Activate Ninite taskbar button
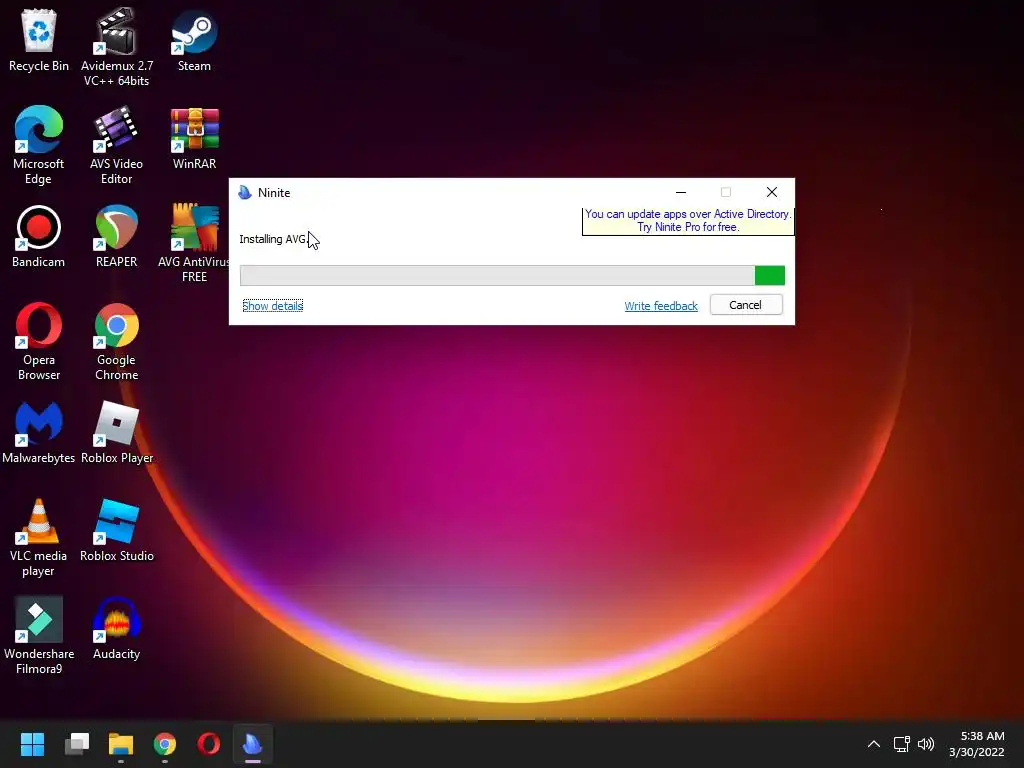 [x=253, y=744]
